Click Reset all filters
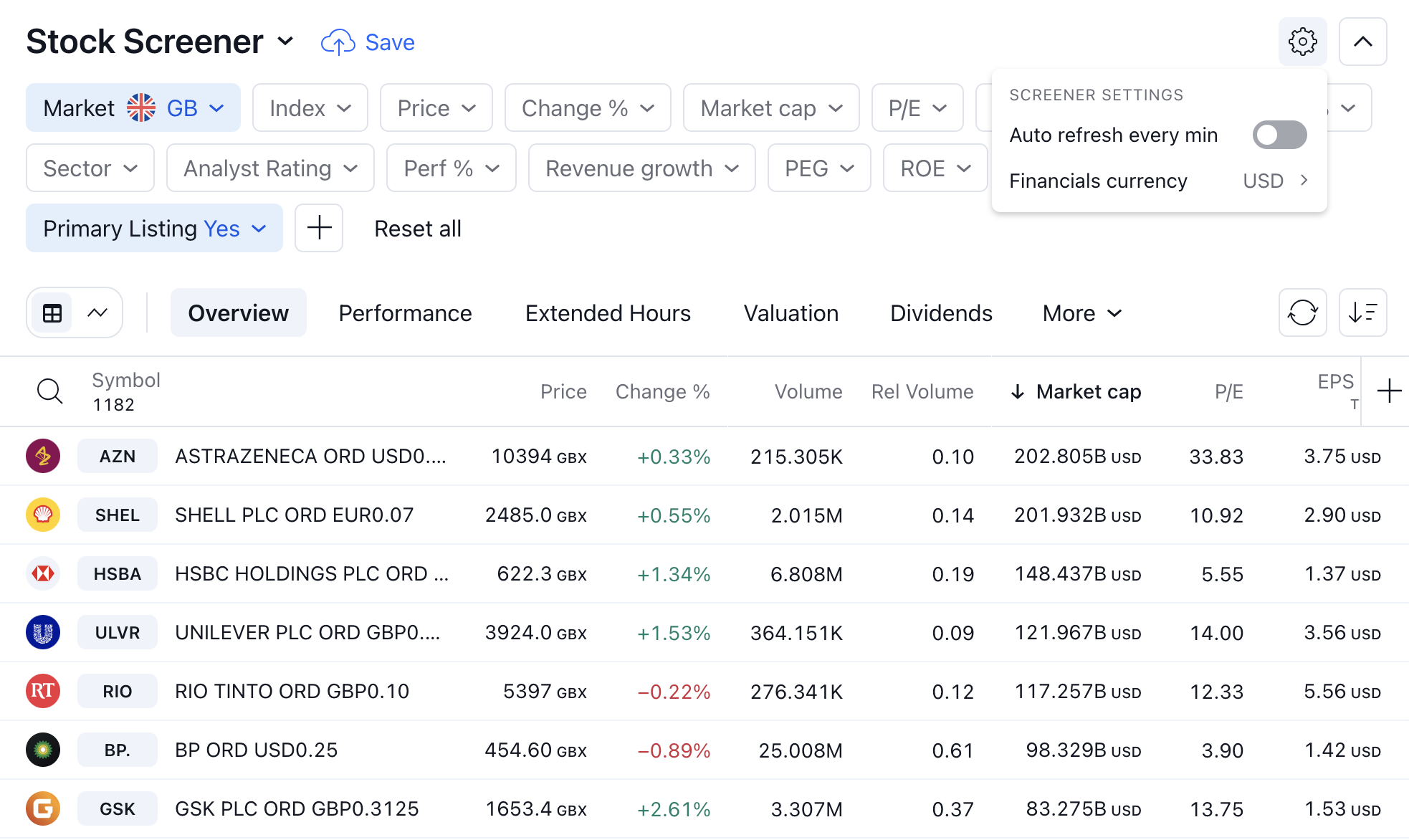Image resolution: width=1409 pixels, height=840 pixels. 418,229
